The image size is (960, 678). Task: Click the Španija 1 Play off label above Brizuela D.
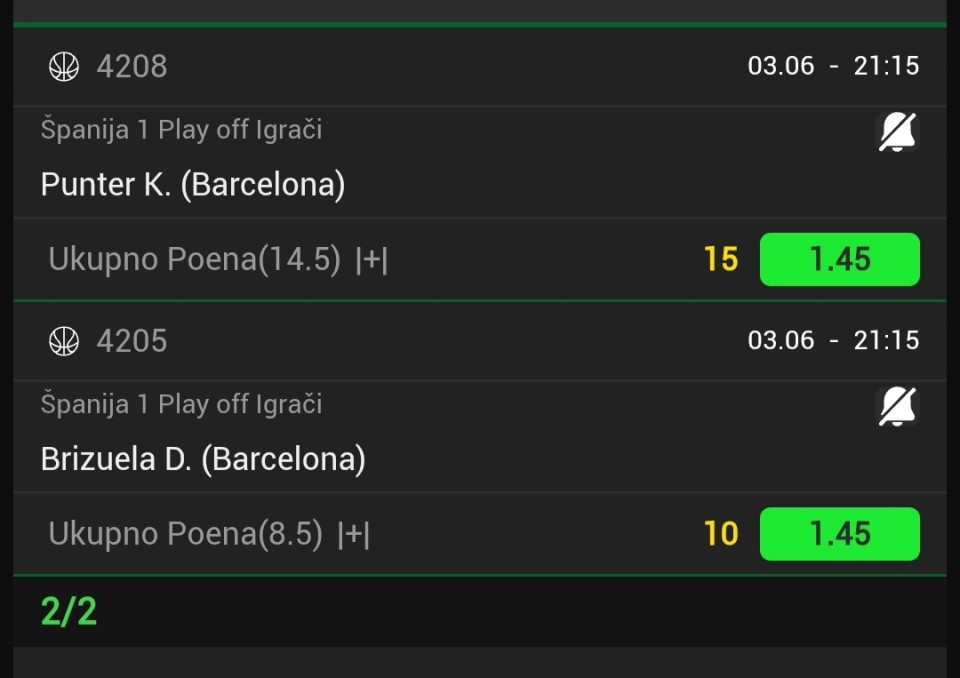[x=181, y=405]
